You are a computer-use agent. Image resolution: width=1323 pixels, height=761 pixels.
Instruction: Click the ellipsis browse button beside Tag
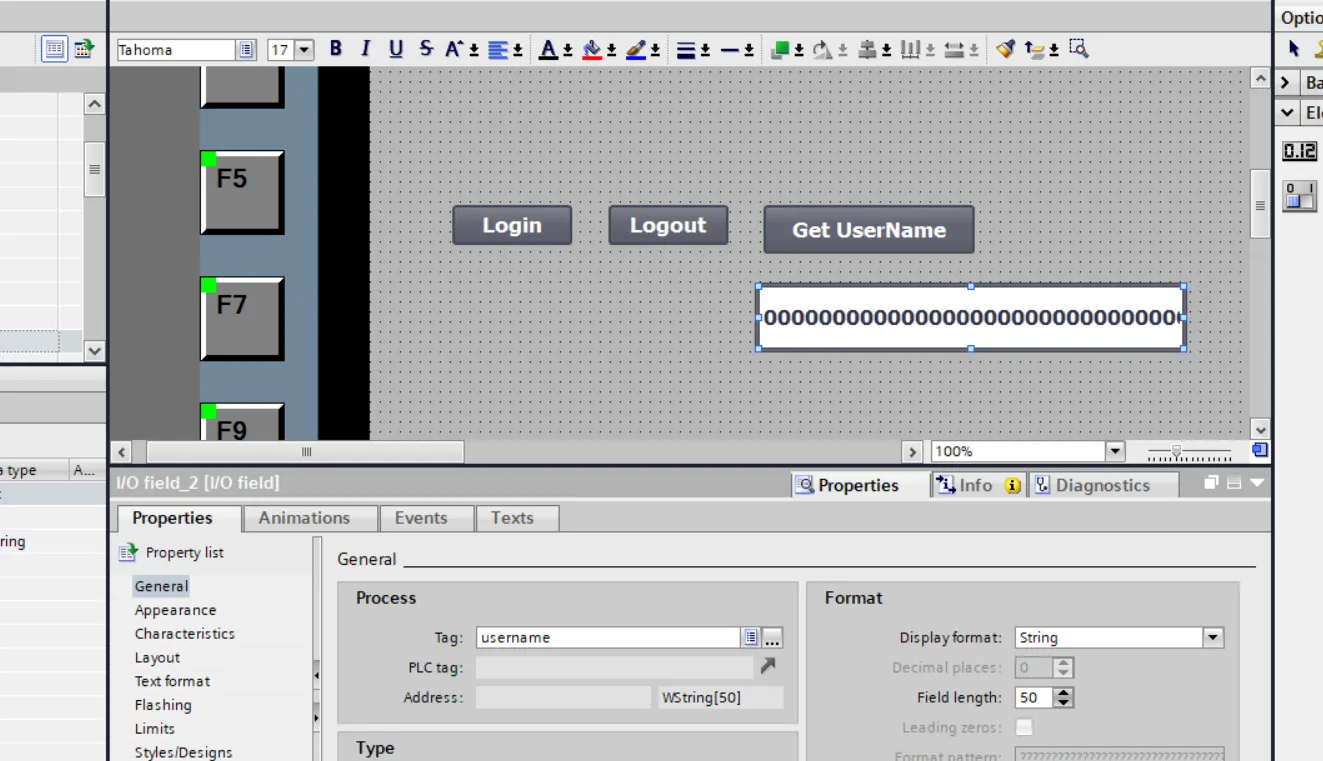point(772,638)
